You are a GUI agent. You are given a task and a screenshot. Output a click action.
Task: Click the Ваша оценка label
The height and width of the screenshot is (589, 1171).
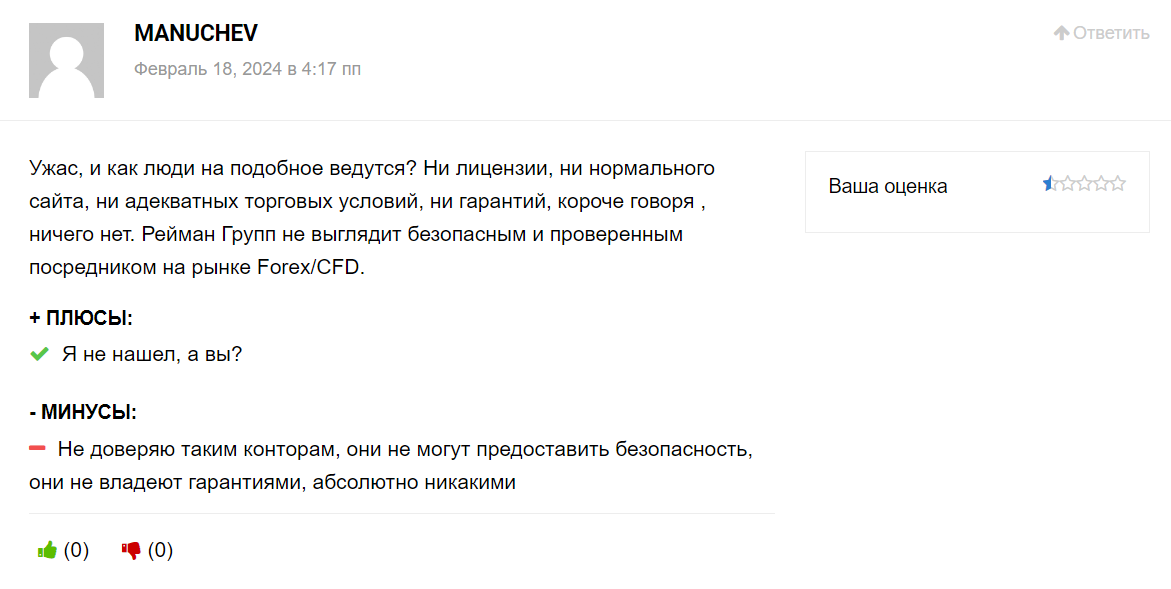[x=888, y=186]
